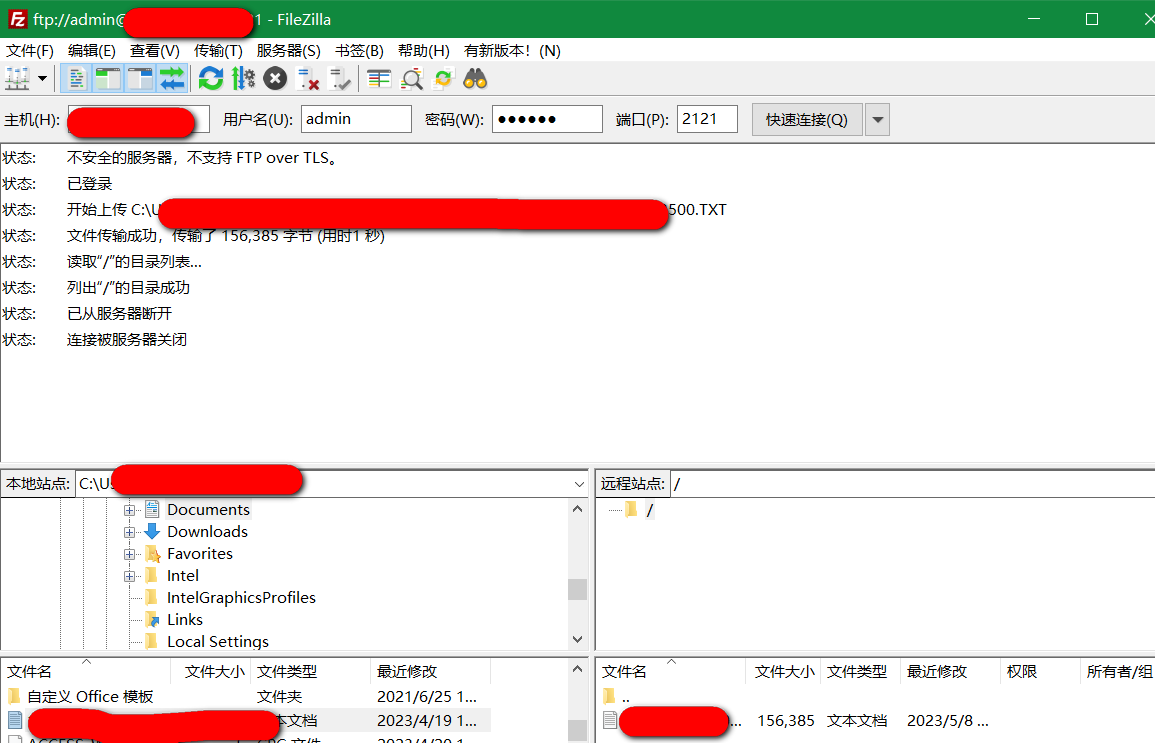Screen dimensions: 1155x743
Task: Open directory listing filters dialog
Action: [379, 79]
